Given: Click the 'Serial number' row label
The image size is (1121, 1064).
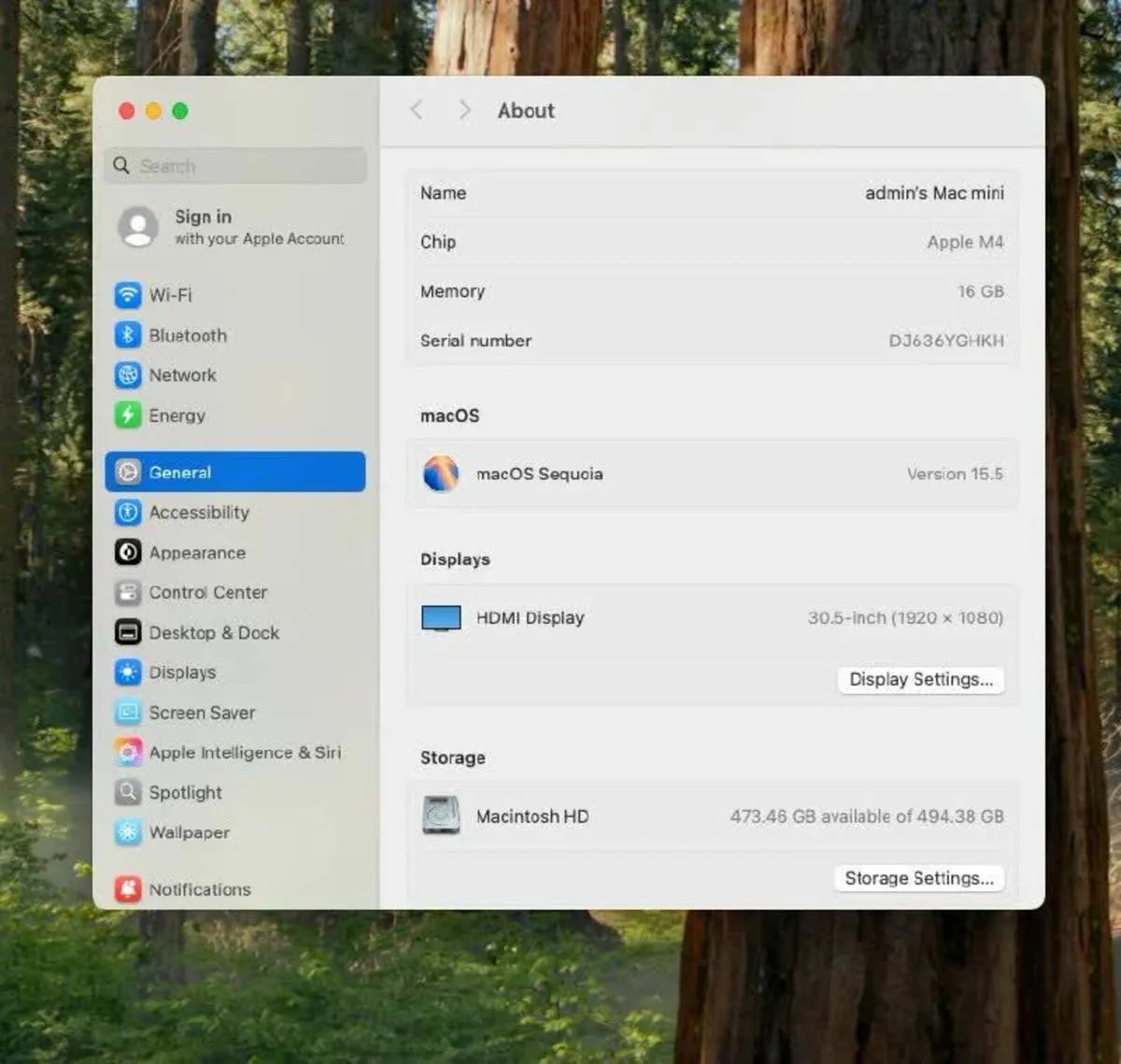Looking at the screenshot, I should [476, 341].
